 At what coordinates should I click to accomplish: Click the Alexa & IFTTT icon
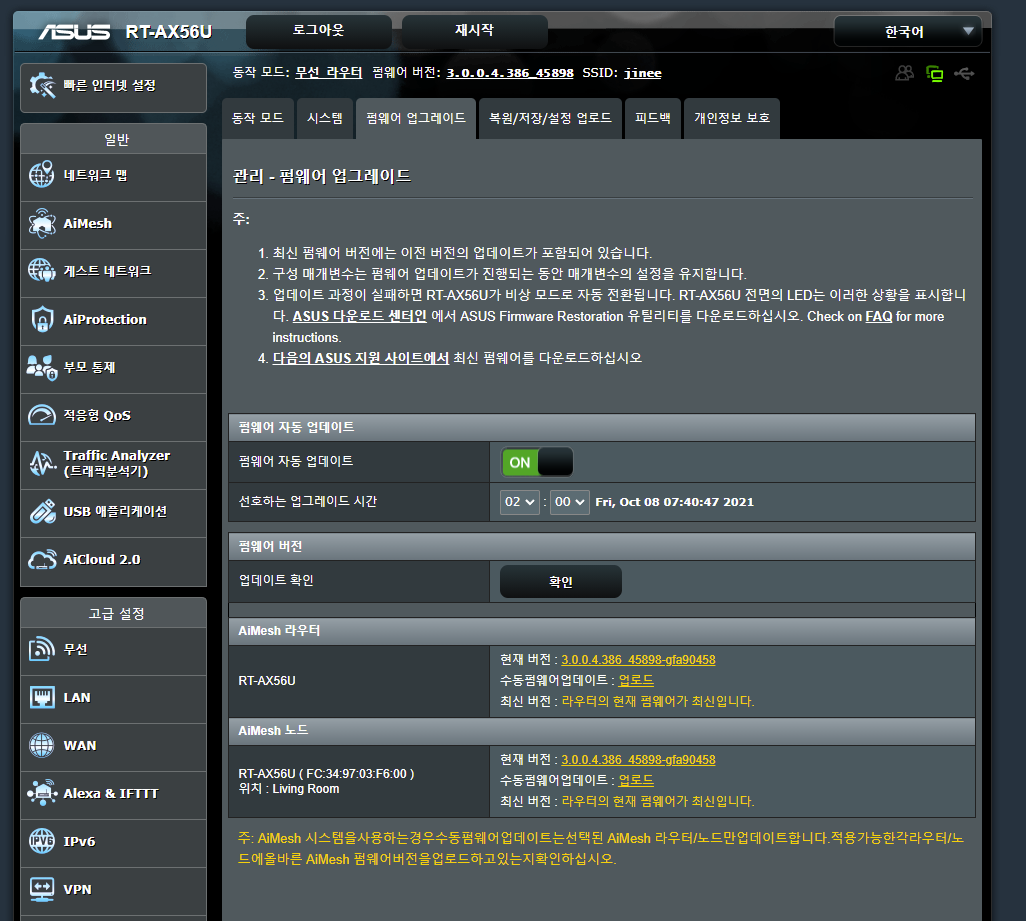[42, 793]
